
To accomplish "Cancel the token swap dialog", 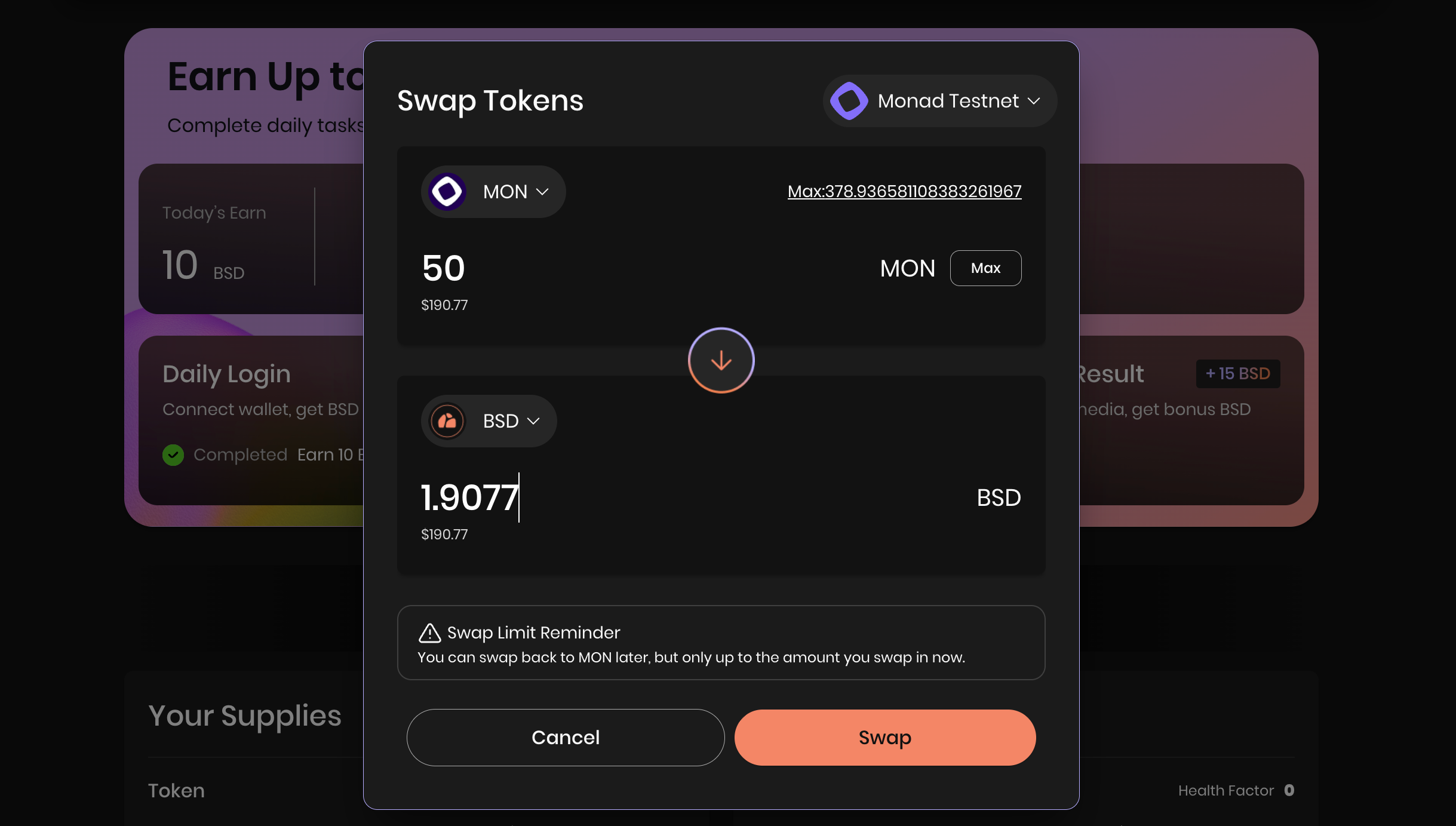I will 565,737.
